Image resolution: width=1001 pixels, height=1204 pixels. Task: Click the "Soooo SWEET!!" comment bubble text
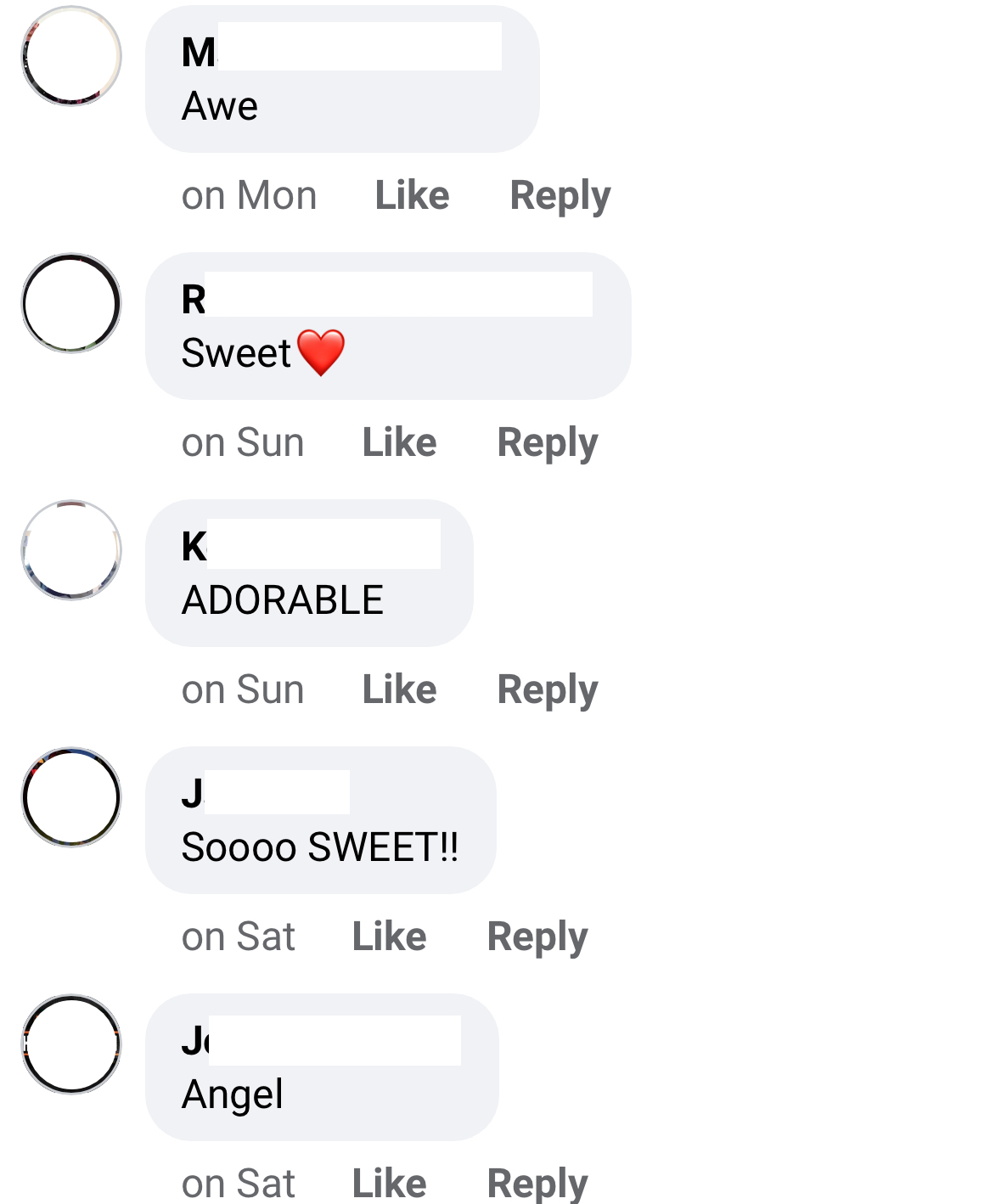tap(320, 847)
